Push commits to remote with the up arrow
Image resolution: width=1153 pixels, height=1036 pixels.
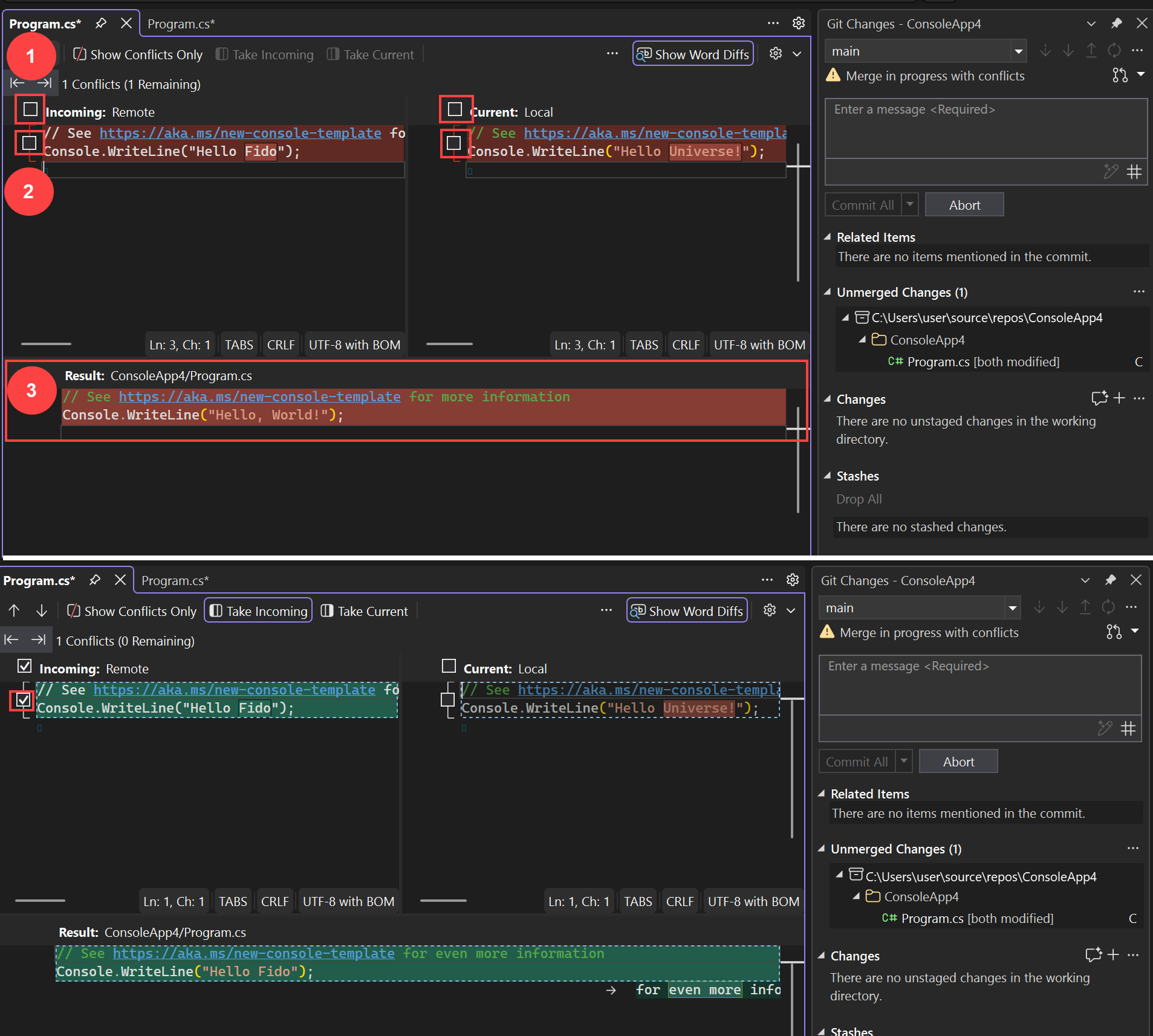click(x=1090, y=51)
